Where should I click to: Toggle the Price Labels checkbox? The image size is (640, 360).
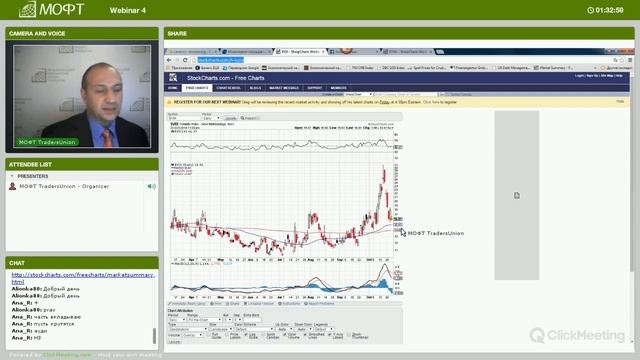click(227, 335)
